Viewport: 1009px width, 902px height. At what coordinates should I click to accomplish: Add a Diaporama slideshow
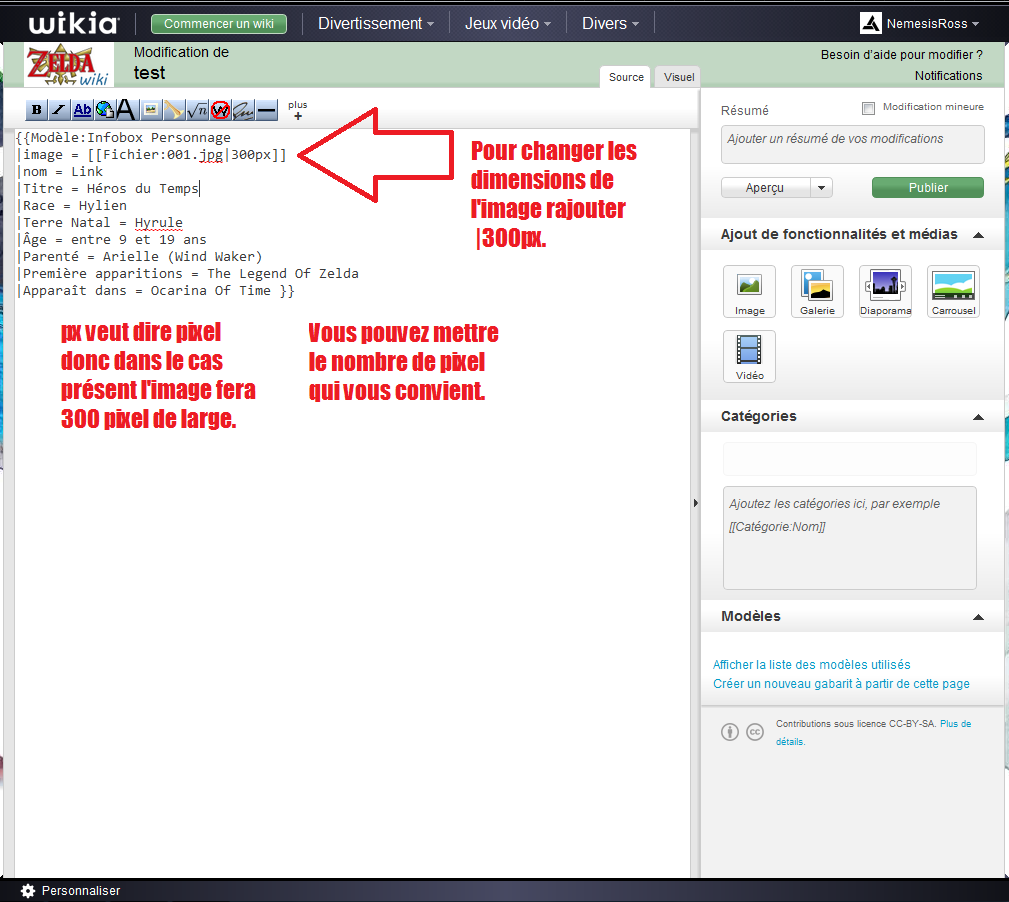click(884, 291)
